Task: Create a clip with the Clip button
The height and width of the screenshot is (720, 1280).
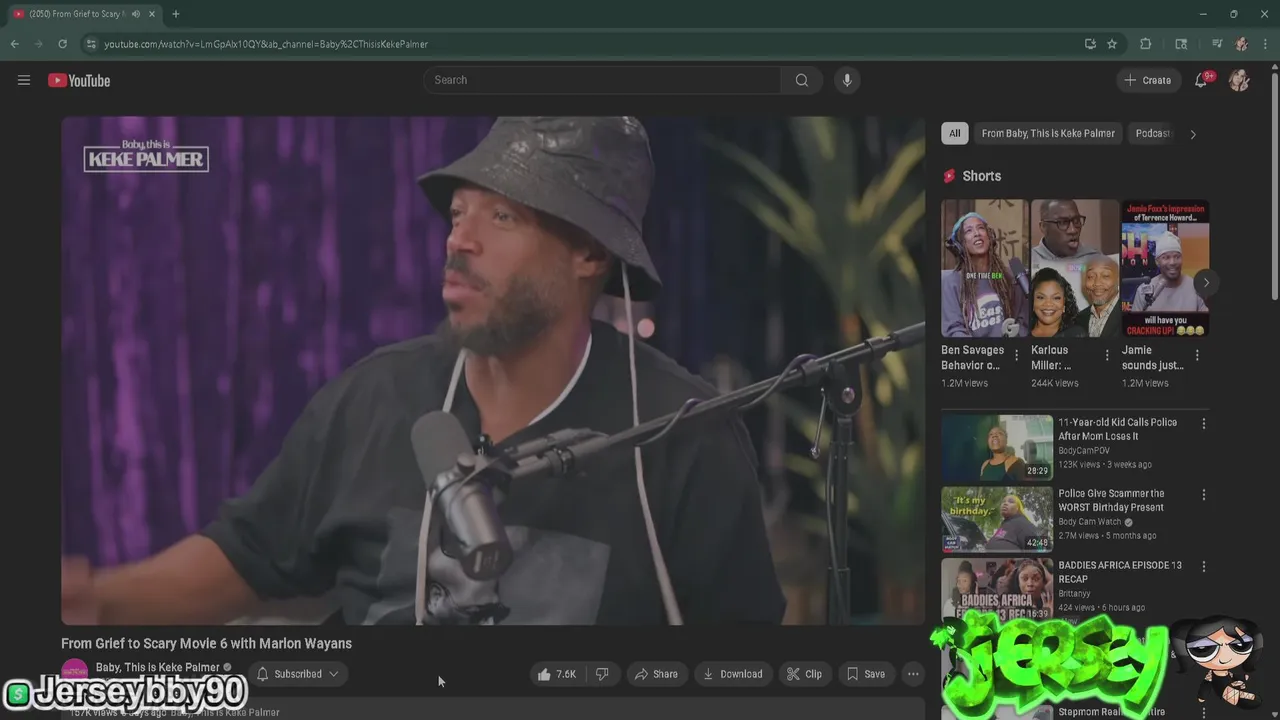Action: click(x=804, y=674)
